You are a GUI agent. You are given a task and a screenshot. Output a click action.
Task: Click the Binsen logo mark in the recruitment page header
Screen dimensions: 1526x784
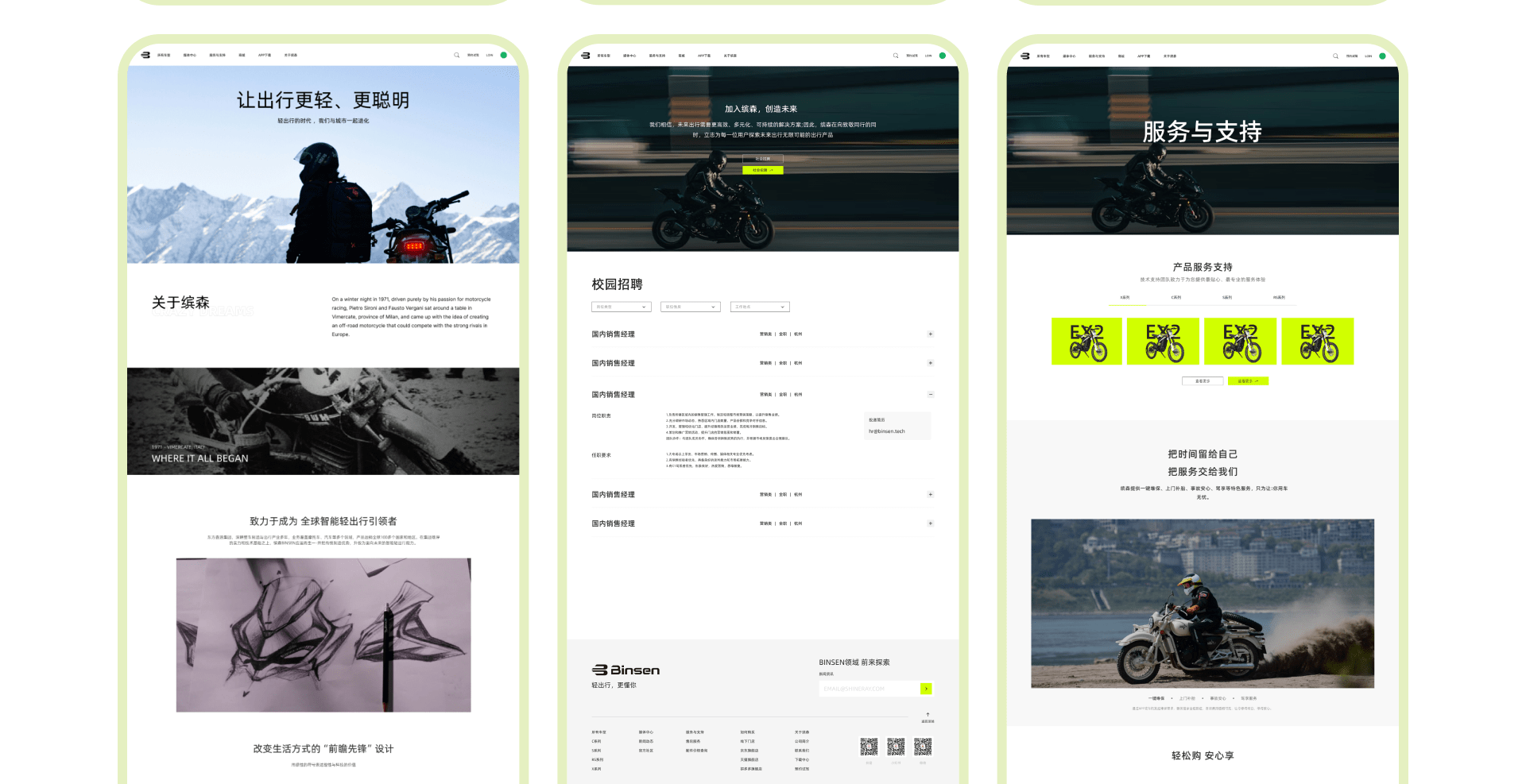(586, 56)
